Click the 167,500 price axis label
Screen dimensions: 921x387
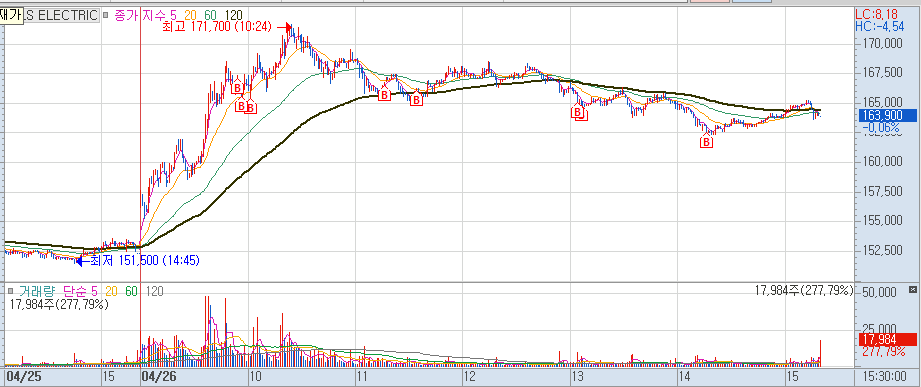(x=883, y=73)
